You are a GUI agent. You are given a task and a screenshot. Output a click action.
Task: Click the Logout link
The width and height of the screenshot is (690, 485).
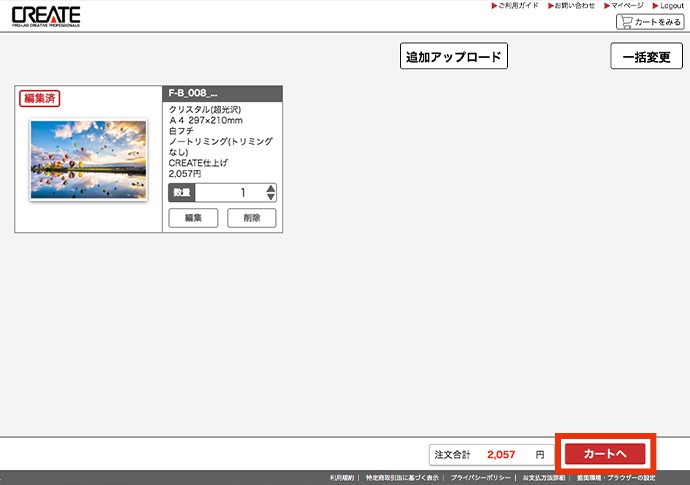click(x=668, y=6)
